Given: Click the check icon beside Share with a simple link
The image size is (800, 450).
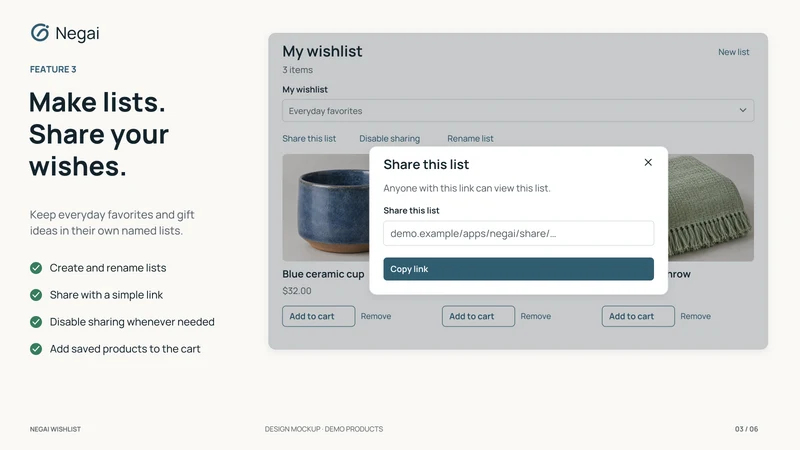Looking at the screenshot, I should [x=36, y=295].
